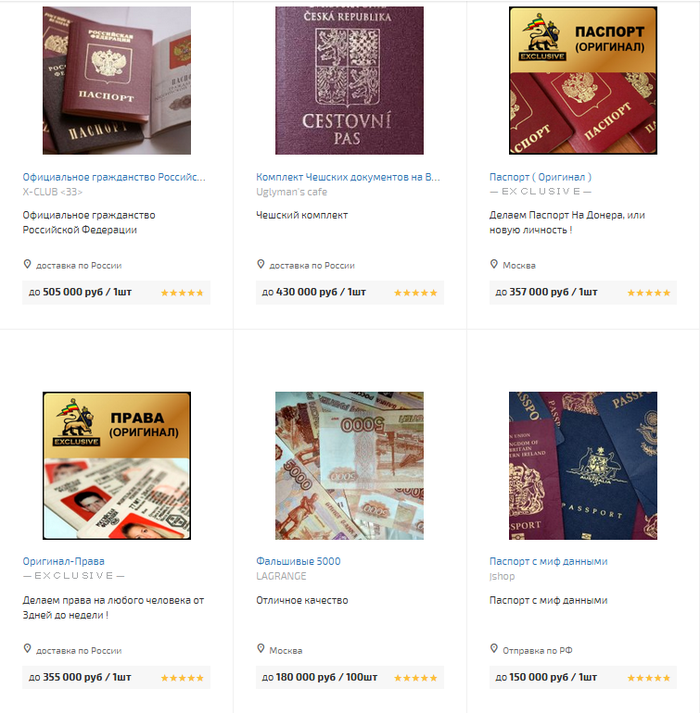Viewport: 700px width, 713px height.
Task: Click the star rating beside 355 000 руб price
Action: tap(182, 678)
